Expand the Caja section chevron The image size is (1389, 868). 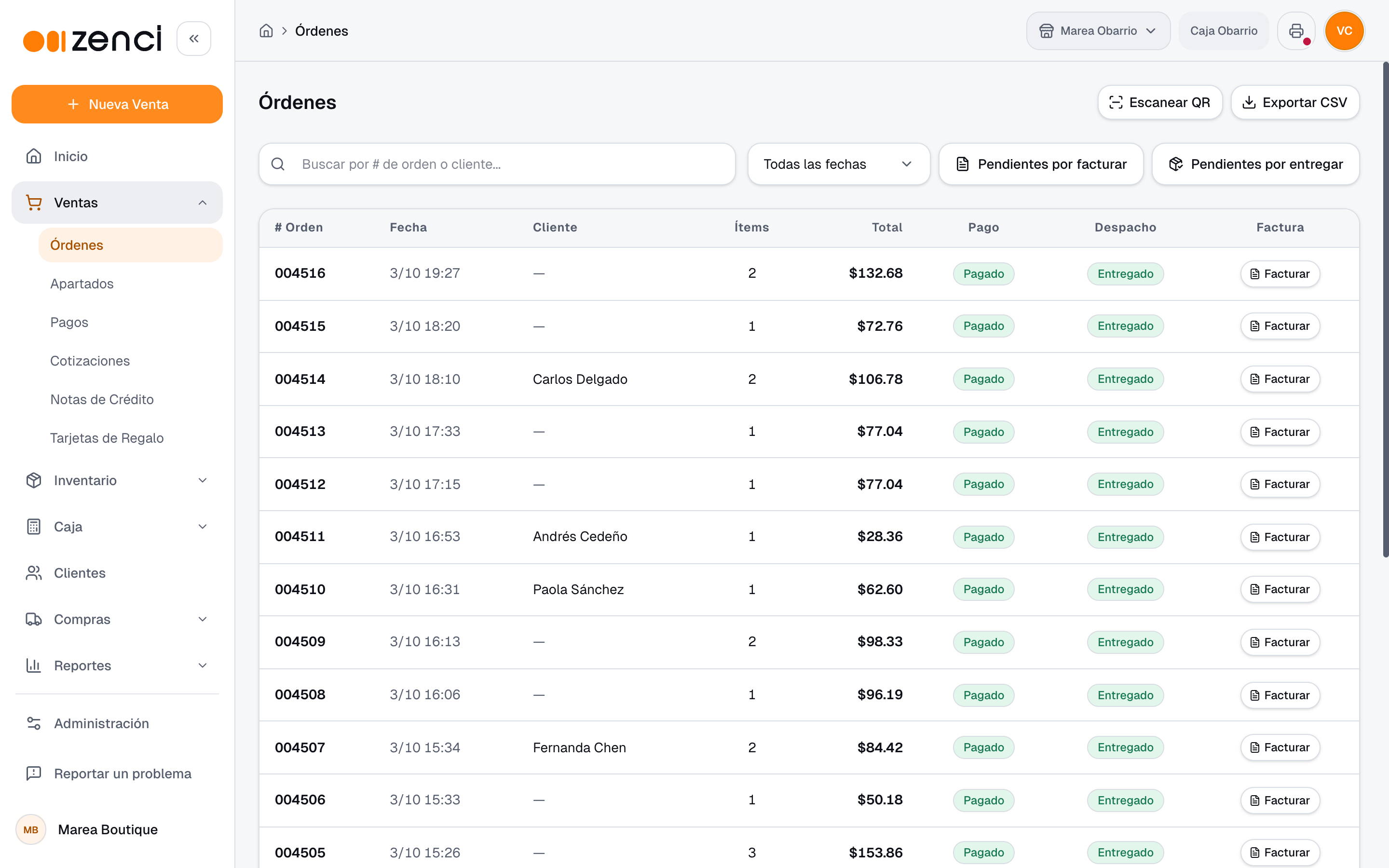(203, 527)
